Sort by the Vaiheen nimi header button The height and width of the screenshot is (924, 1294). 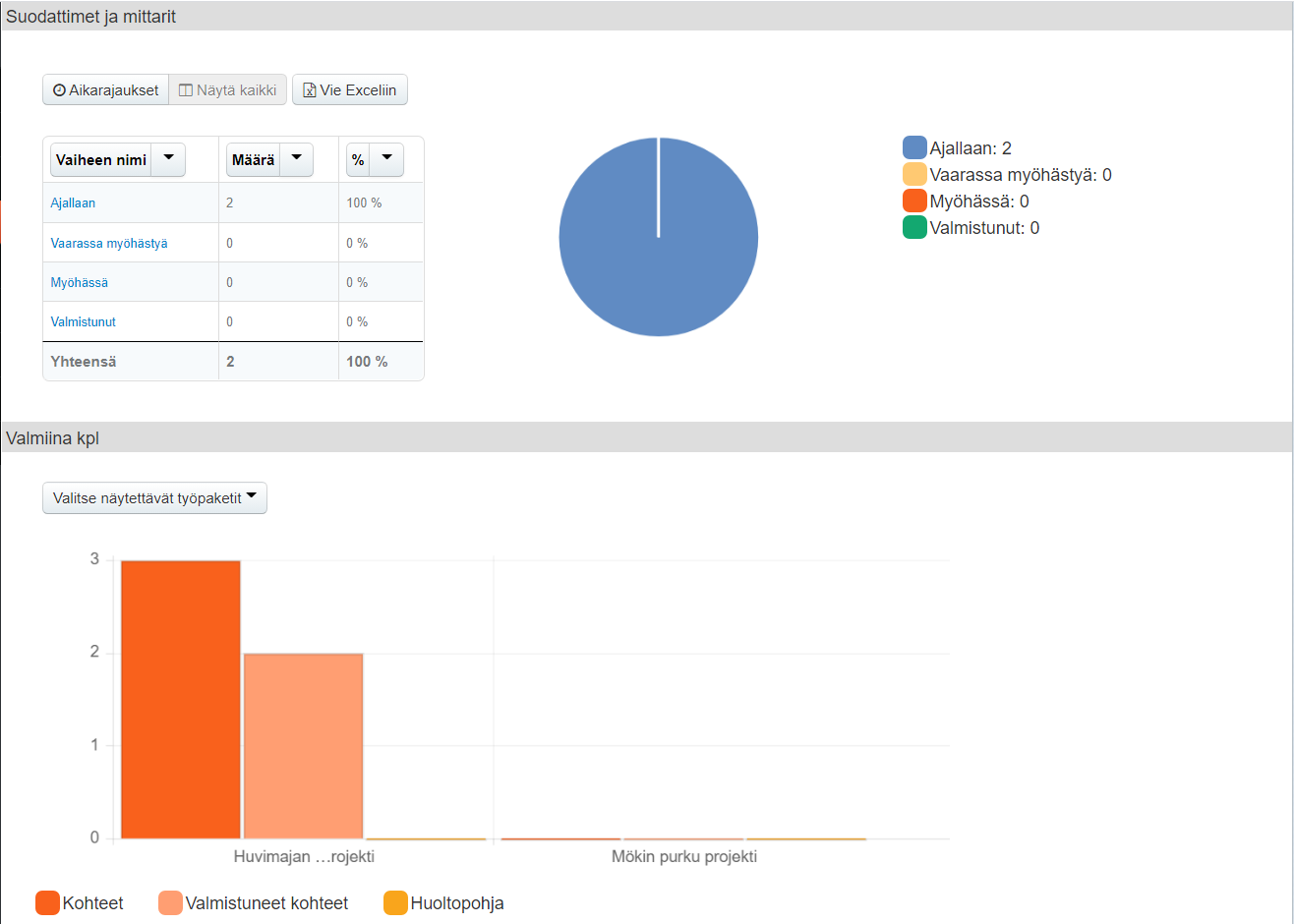coord(101,159)
